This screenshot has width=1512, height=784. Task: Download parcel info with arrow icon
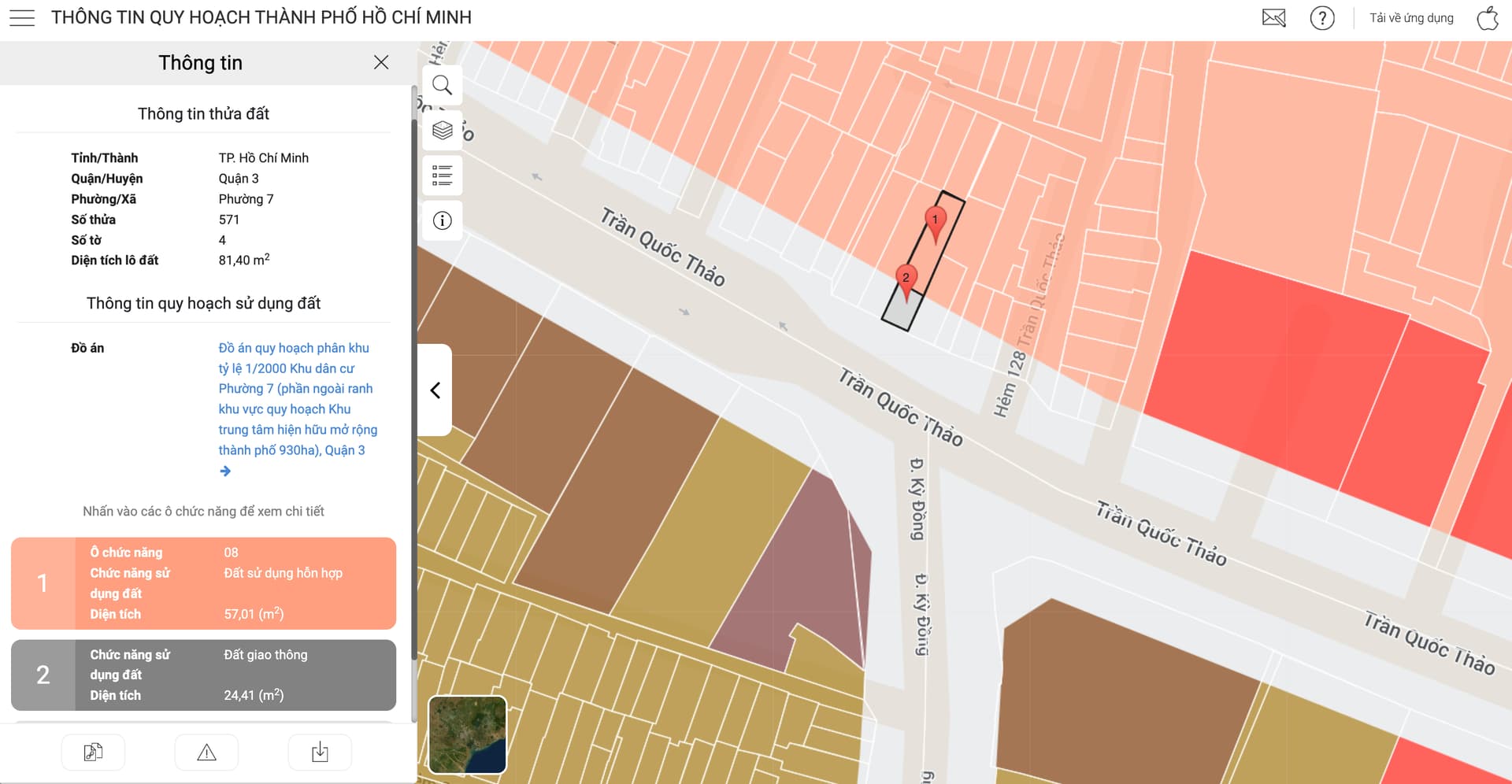320,753
